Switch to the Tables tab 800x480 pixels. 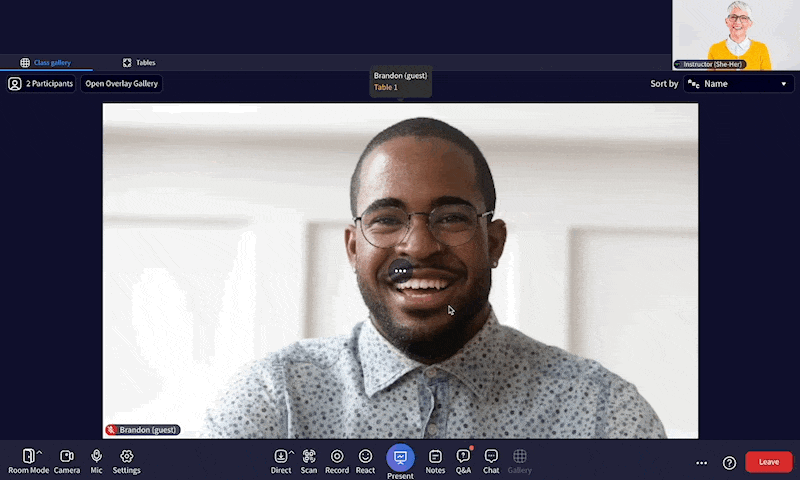pos(139,62)
